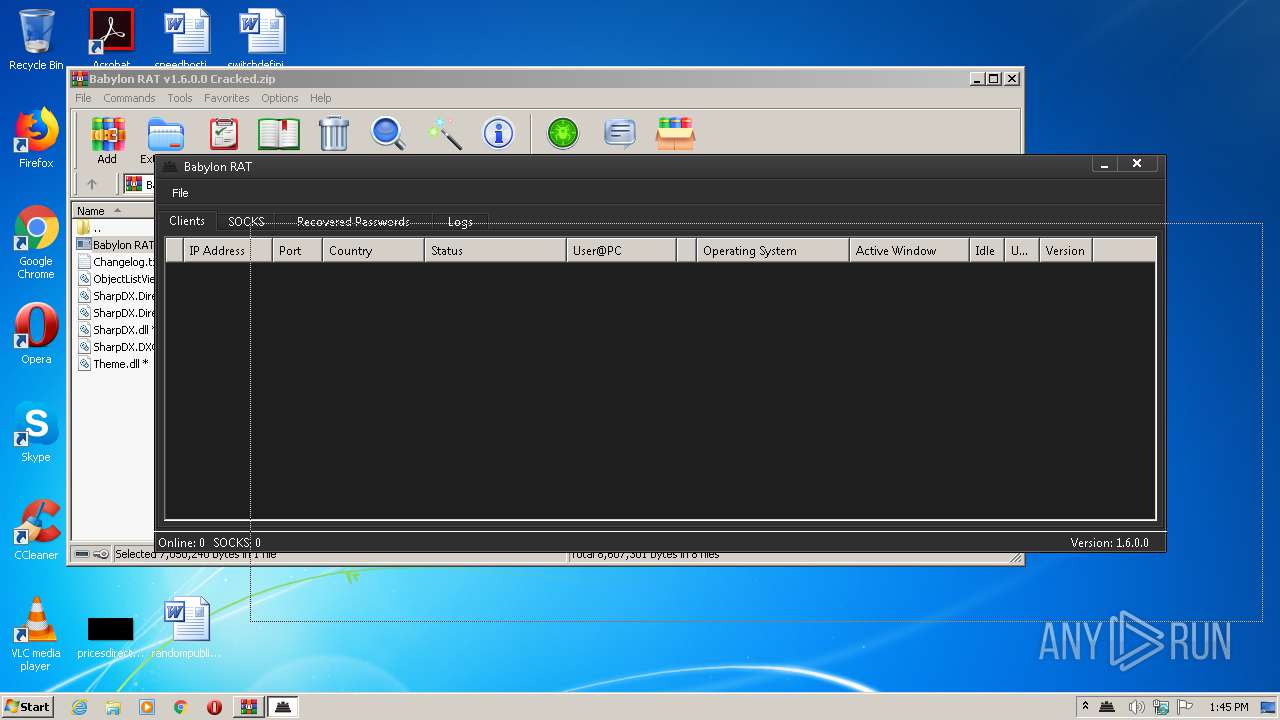Click the WinRAR Delete trash can icon
This screenshot has width=1280, height=720.
[x=334, y=133]
